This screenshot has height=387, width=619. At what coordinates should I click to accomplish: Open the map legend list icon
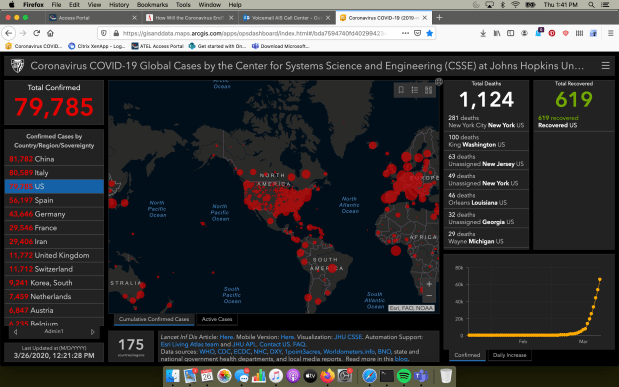click(415, 90)
